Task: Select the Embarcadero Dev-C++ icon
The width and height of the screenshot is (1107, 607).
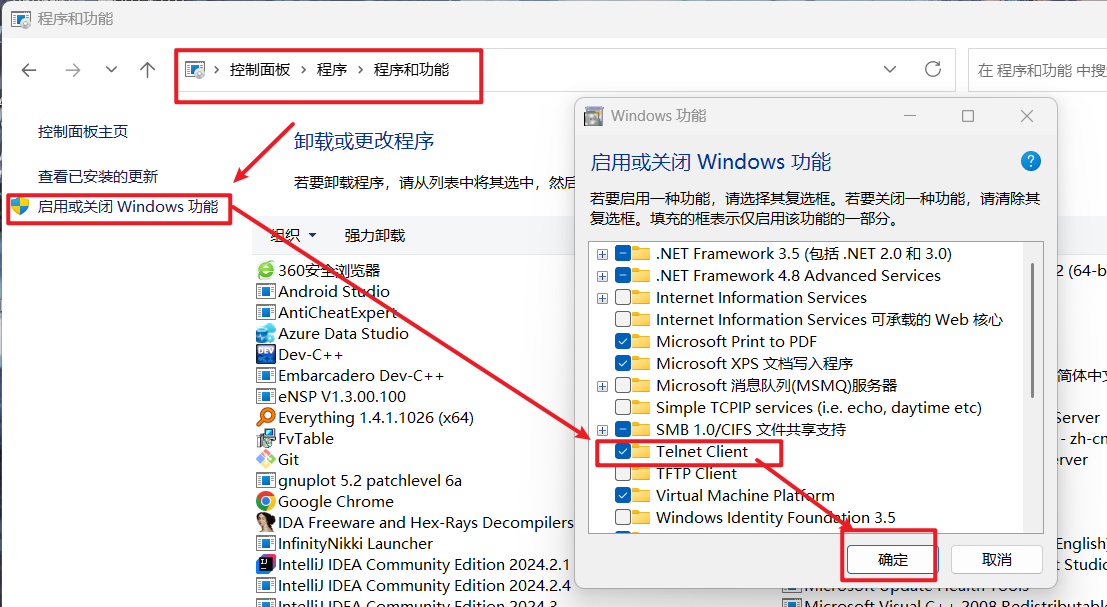Action: tap(265, 375)
